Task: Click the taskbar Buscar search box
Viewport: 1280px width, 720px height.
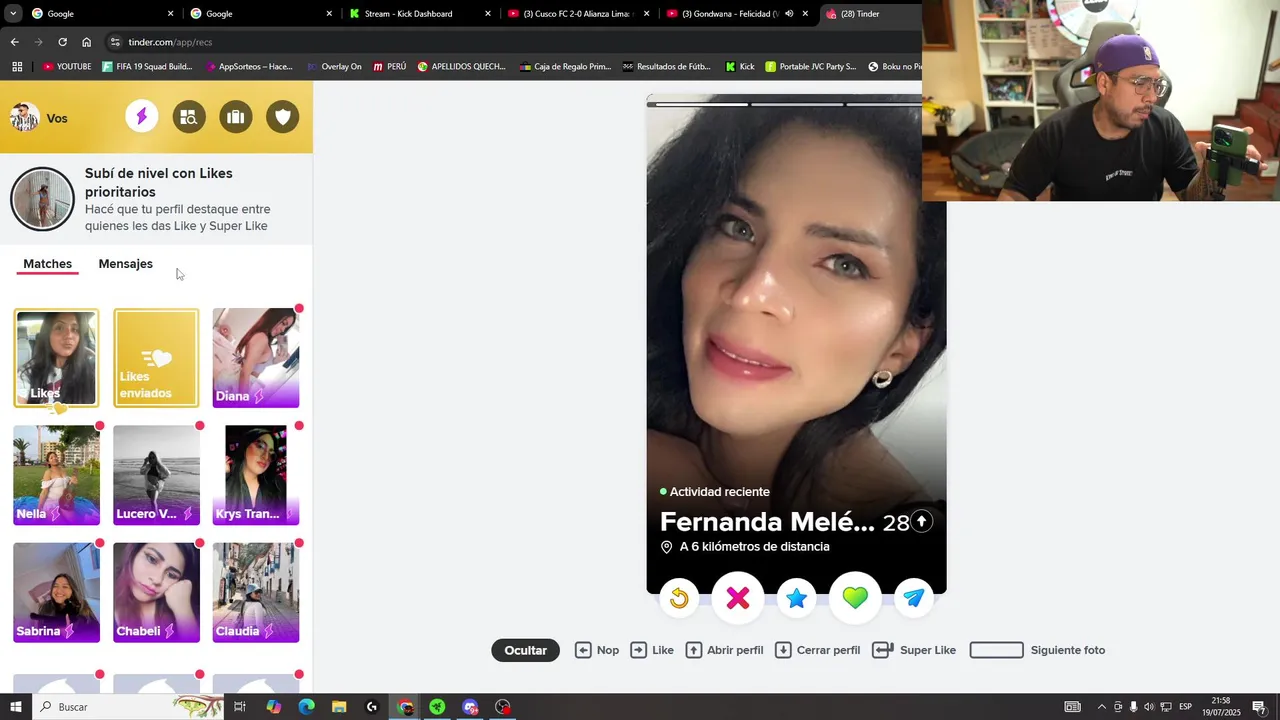Action: (130, 707)
